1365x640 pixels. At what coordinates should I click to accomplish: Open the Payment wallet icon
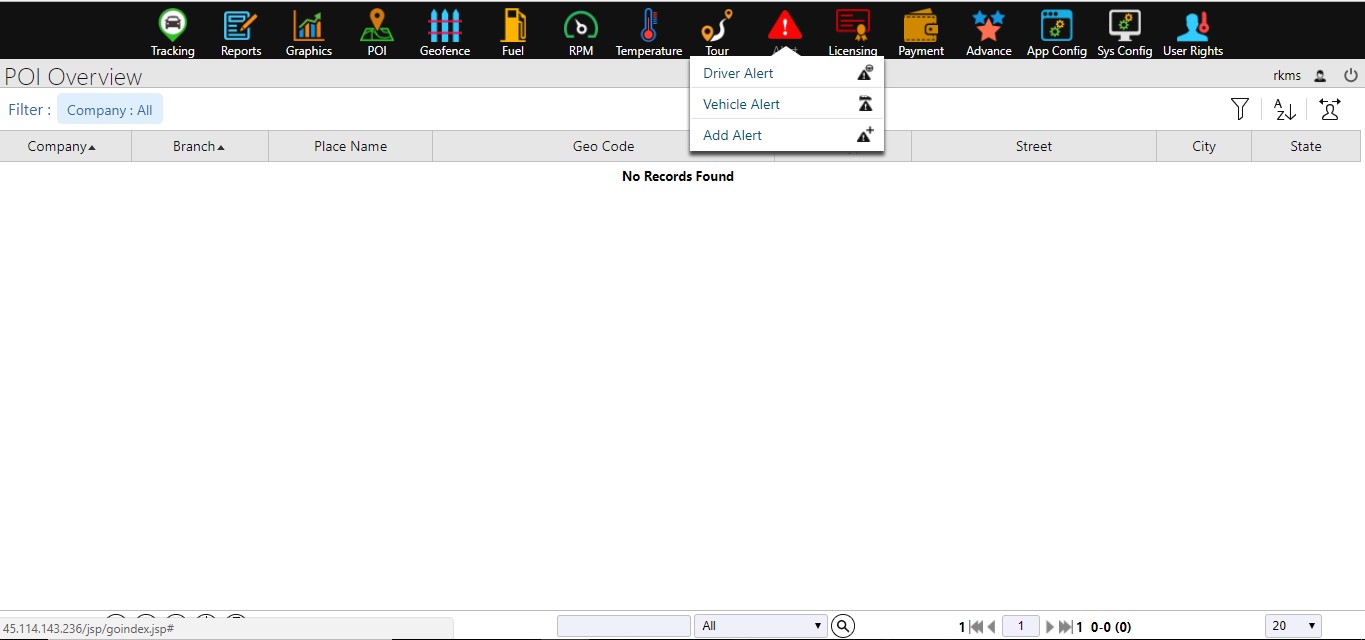pyautogui.click(x=920, y=26)
